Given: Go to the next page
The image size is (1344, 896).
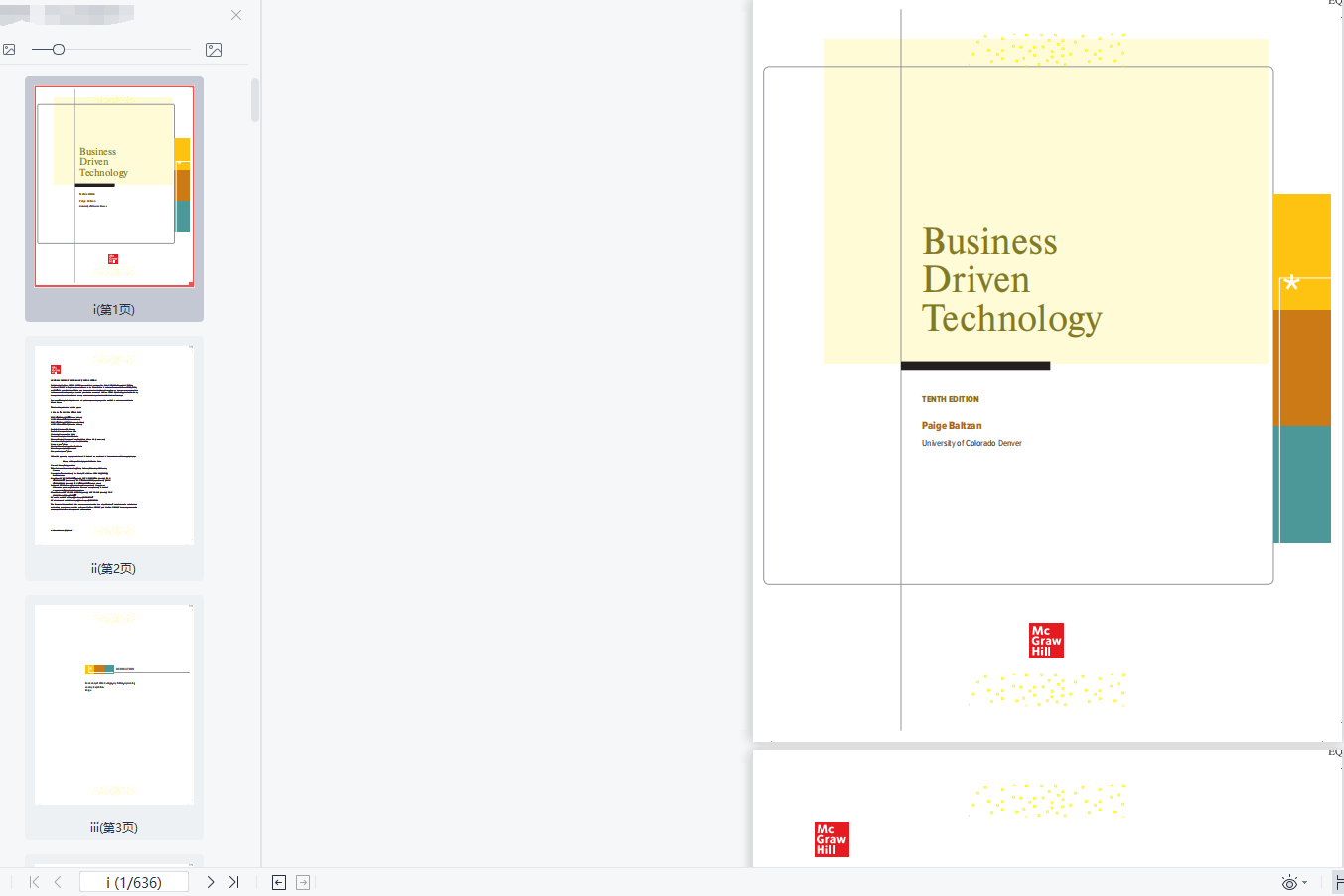Looking at the screenshot, I should [211, 882].
